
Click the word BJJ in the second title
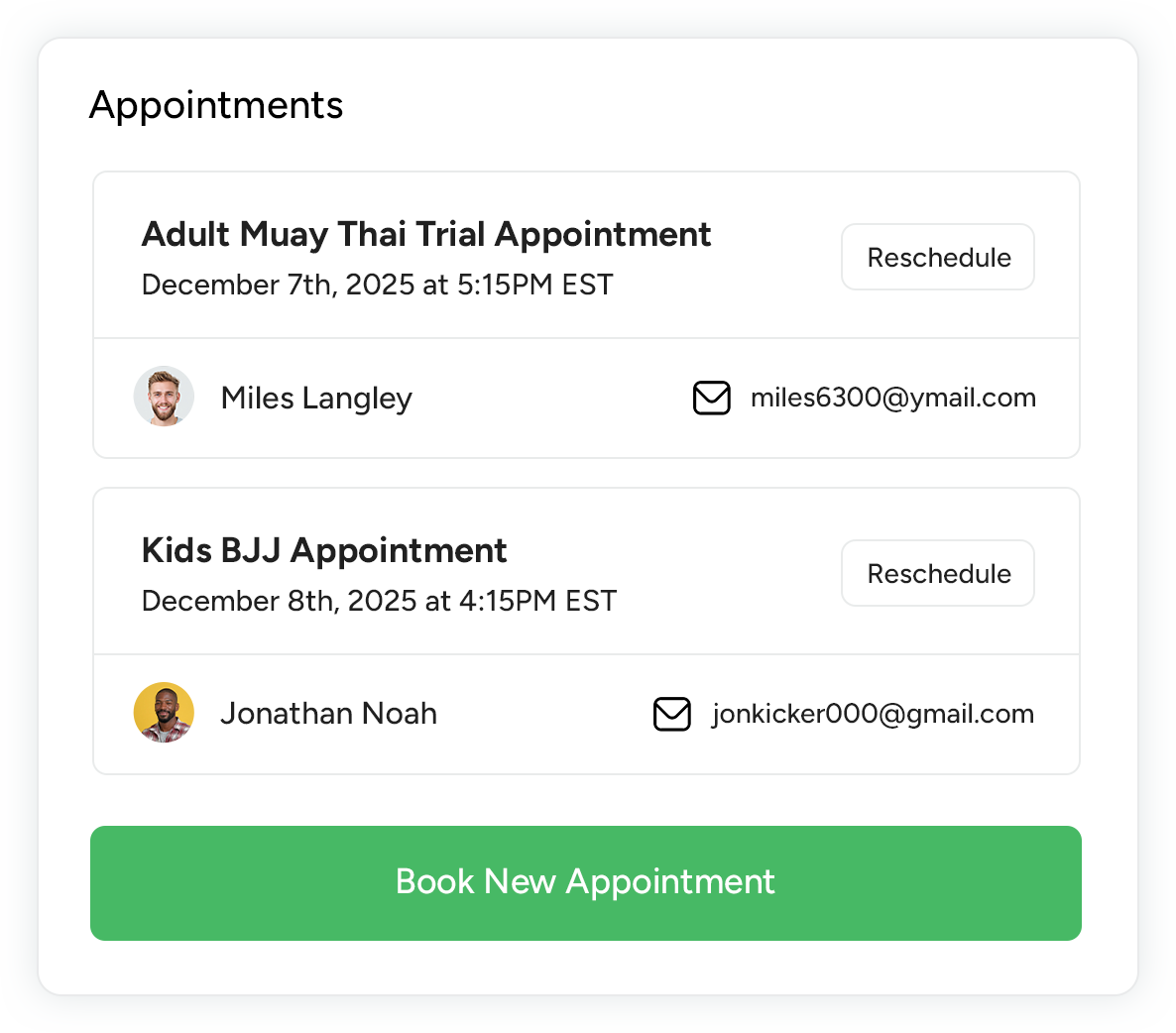[x=251, y=551]
